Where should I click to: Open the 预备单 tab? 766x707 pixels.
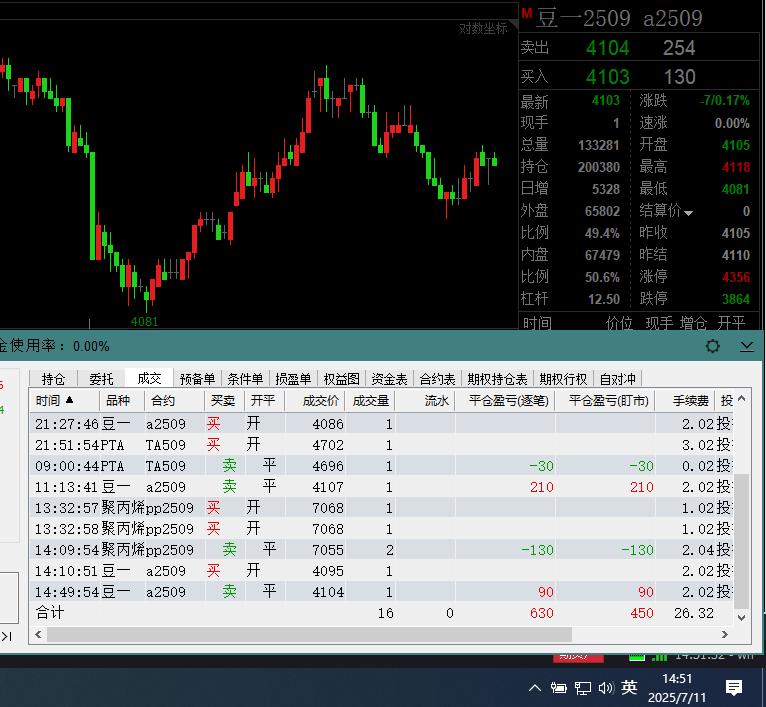pyautogui.click(x=197, y=379)
